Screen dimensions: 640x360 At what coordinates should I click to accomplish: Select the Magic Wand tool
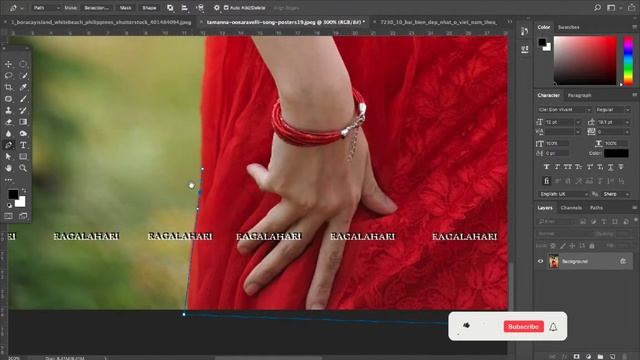[x=23, y=76]
